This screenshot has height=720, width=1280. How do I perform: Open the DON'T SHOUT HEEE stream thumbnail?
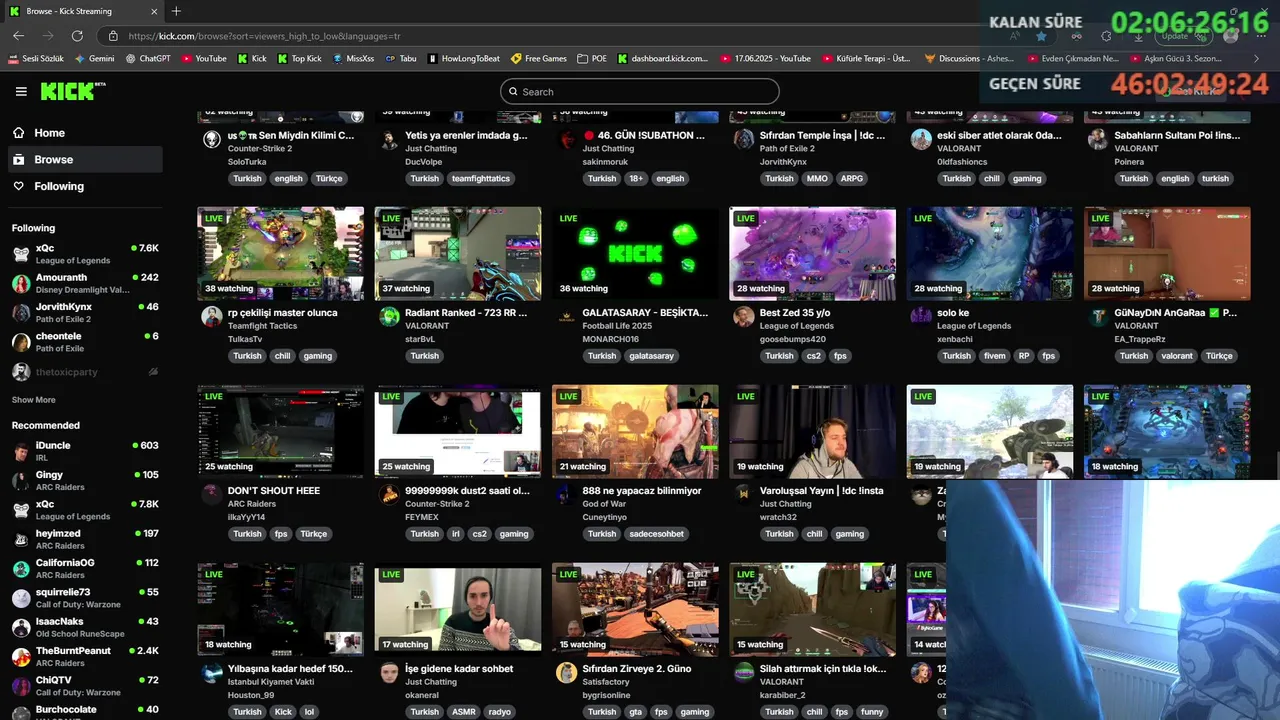point(281,432)
